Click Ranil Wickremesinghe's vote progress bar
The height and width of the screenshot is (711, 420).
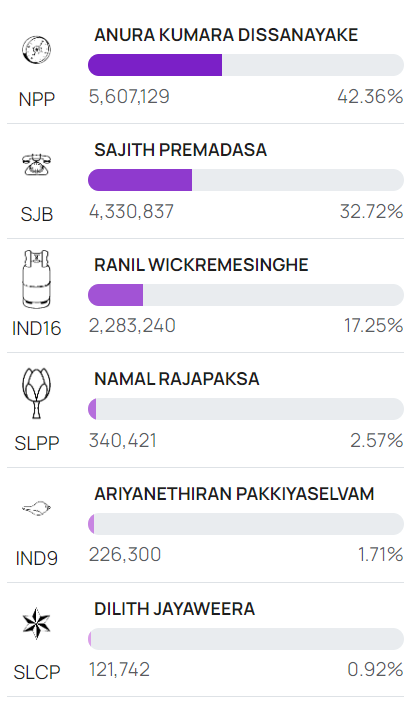pyautogui.click(x=246, y=295)
